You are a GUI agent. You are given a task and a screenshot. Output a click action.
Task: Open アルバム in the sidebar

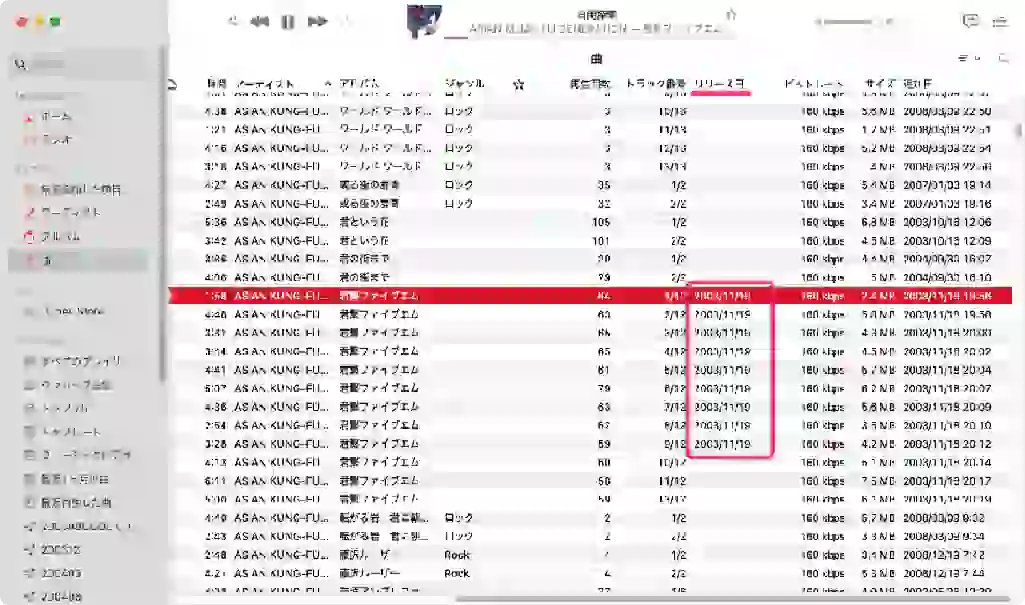pos(60,237)
